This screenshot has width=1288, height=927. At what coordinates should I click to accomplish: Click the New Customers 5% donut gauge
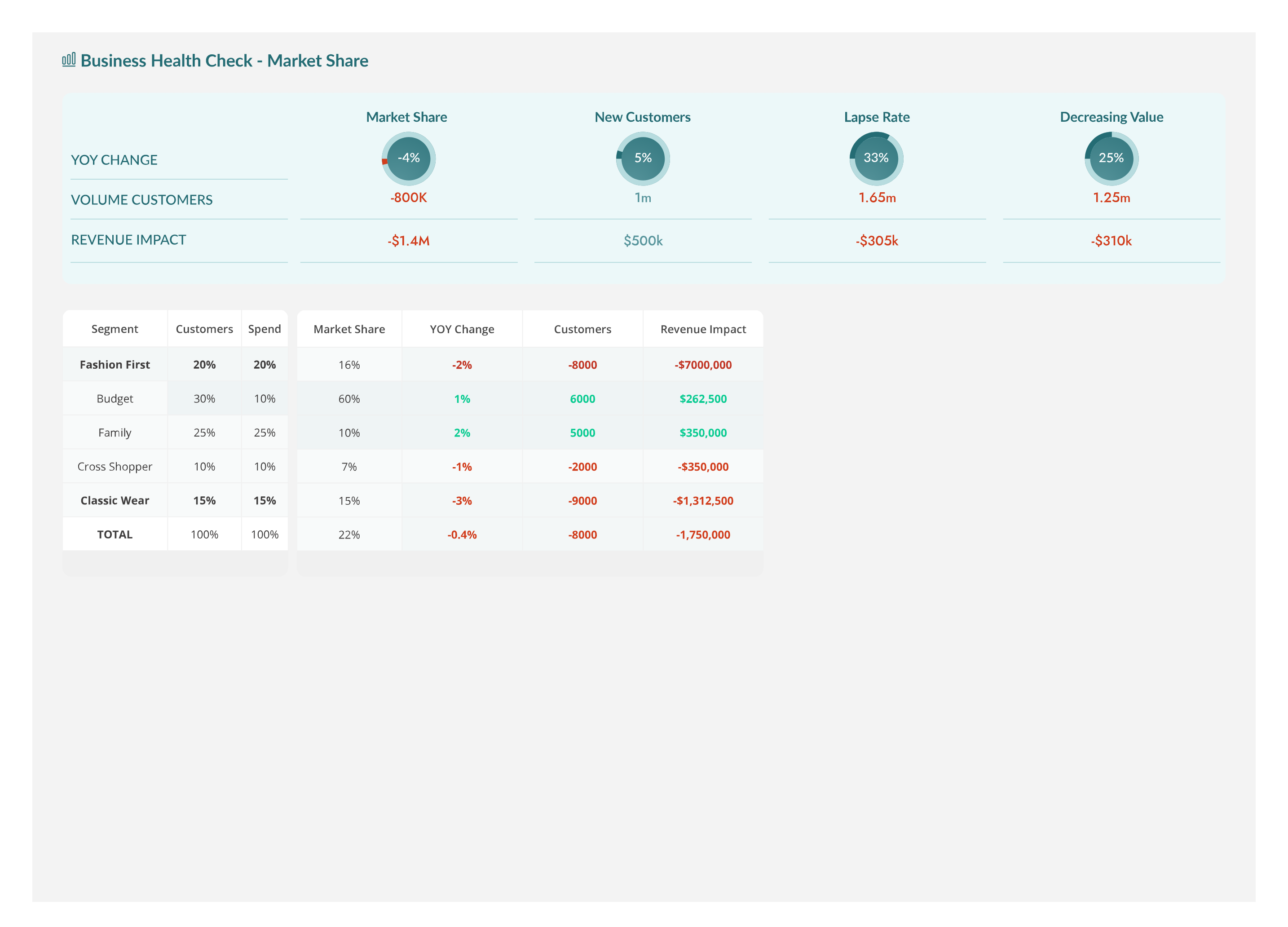(643, 158)
